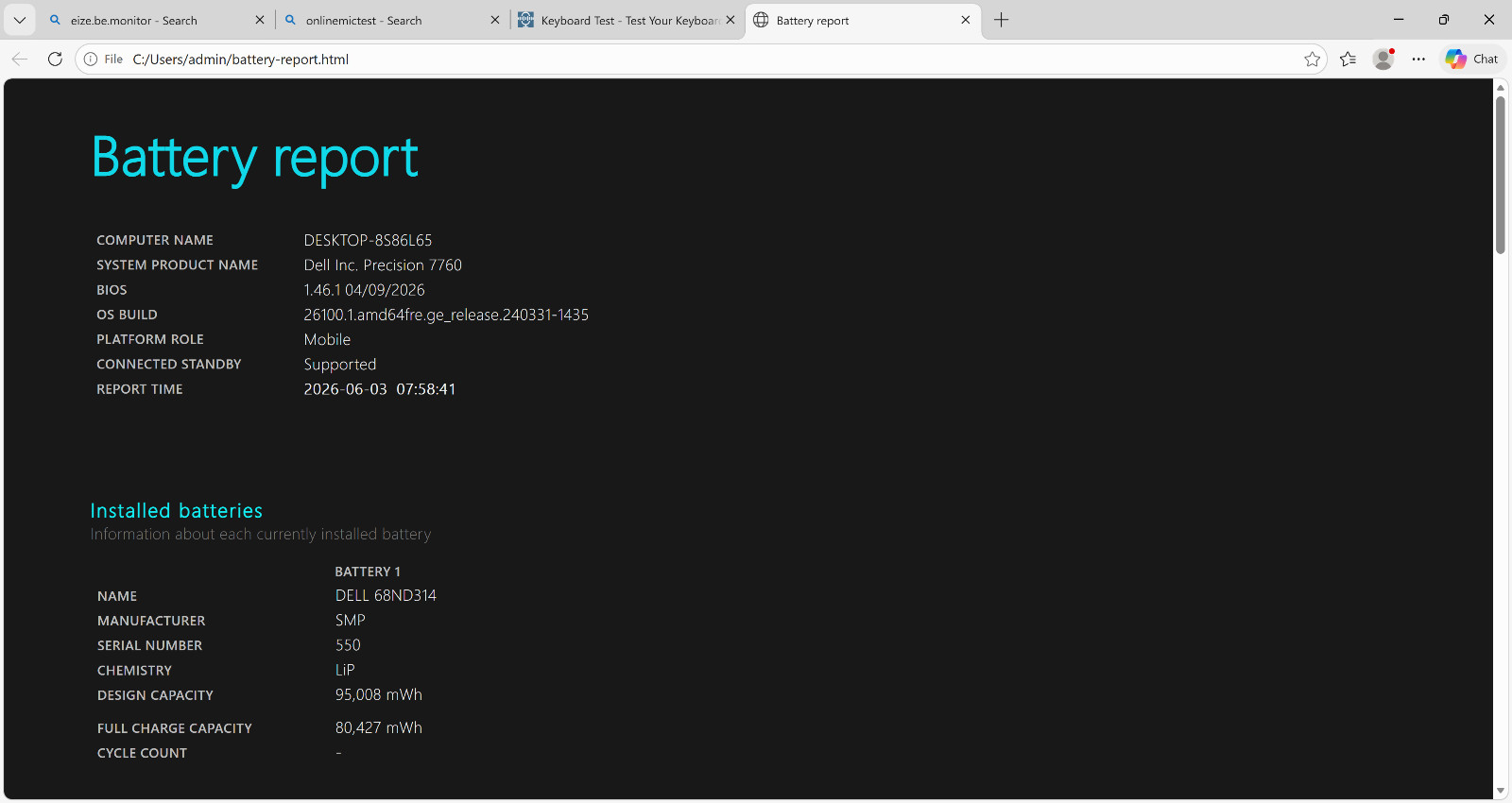Open a new tab with plus icon
The width and height of the screenshot is (1512, 803).
pos(1002,20)
